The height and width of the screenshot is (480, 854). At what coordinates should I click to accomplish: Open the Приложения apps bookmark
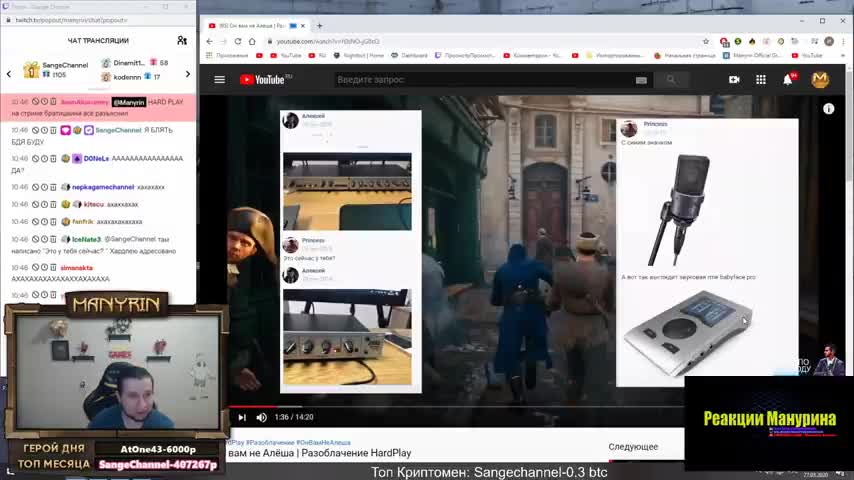(227, 56)
